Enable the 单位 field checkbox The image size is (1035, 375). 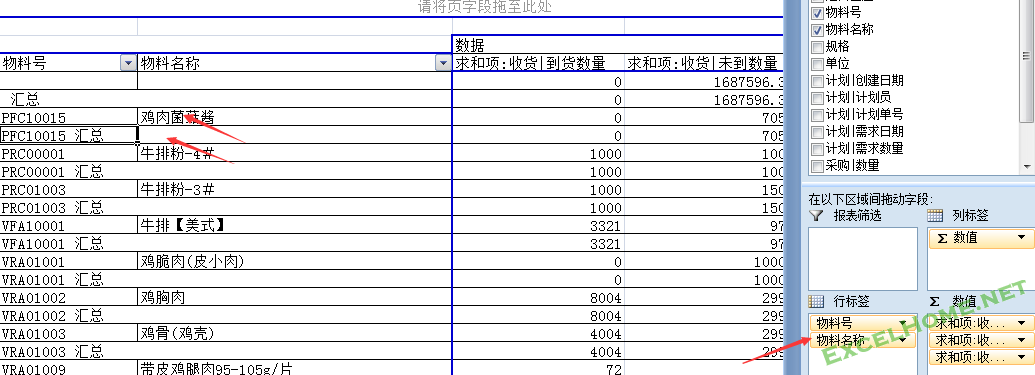[817, 64]
